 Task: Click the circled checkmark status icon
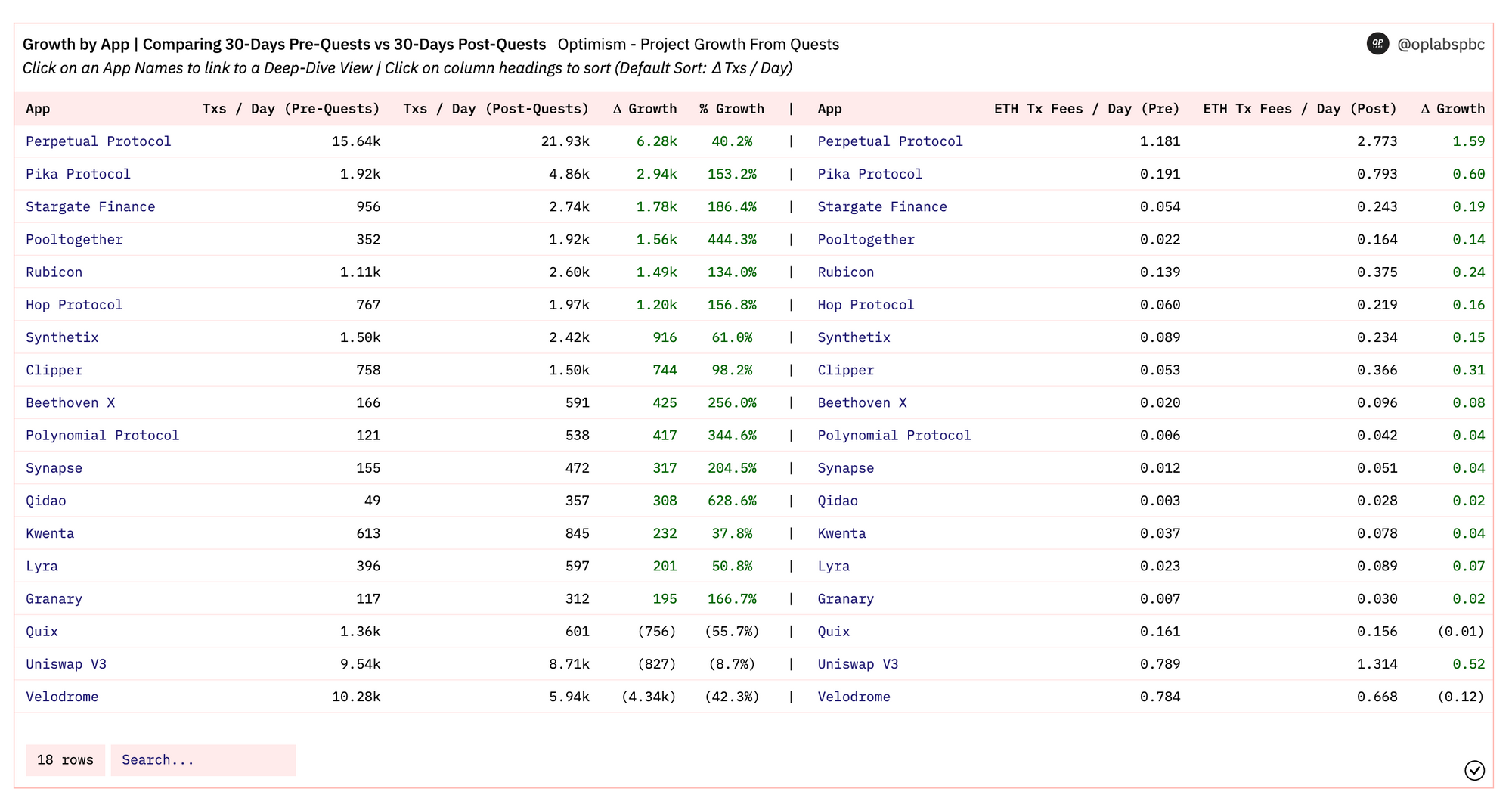coord(1474,770)
